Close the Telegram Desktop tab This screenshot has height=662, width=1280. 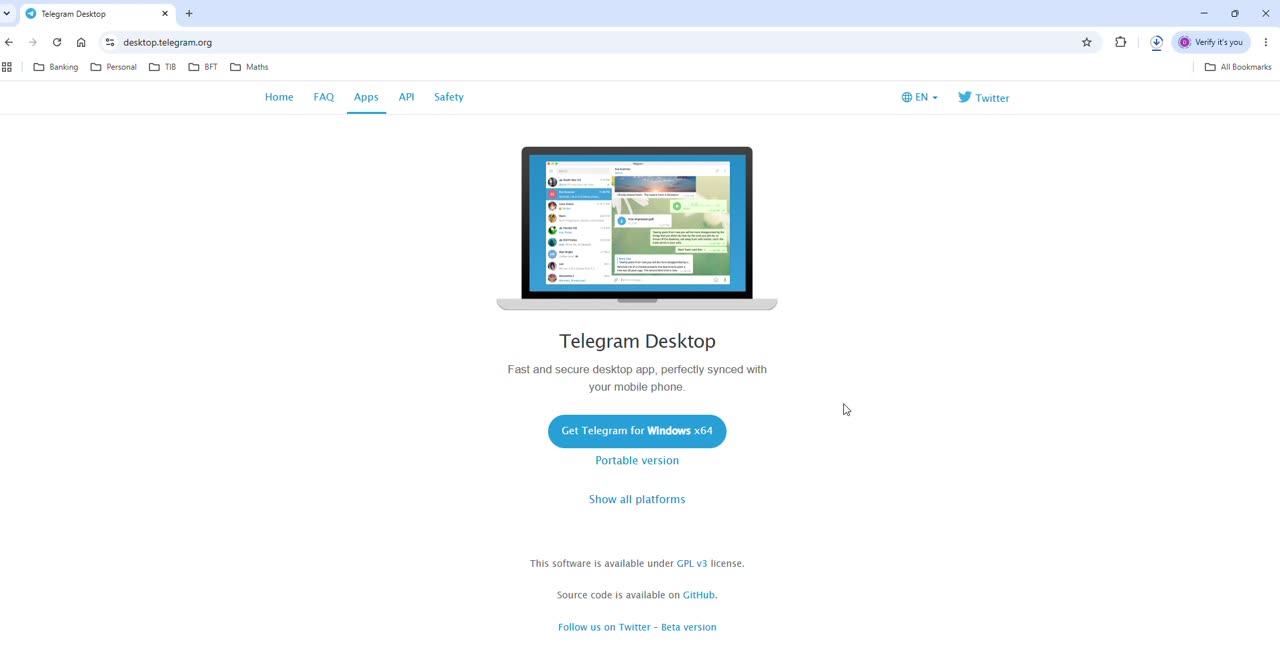(165, 14)
